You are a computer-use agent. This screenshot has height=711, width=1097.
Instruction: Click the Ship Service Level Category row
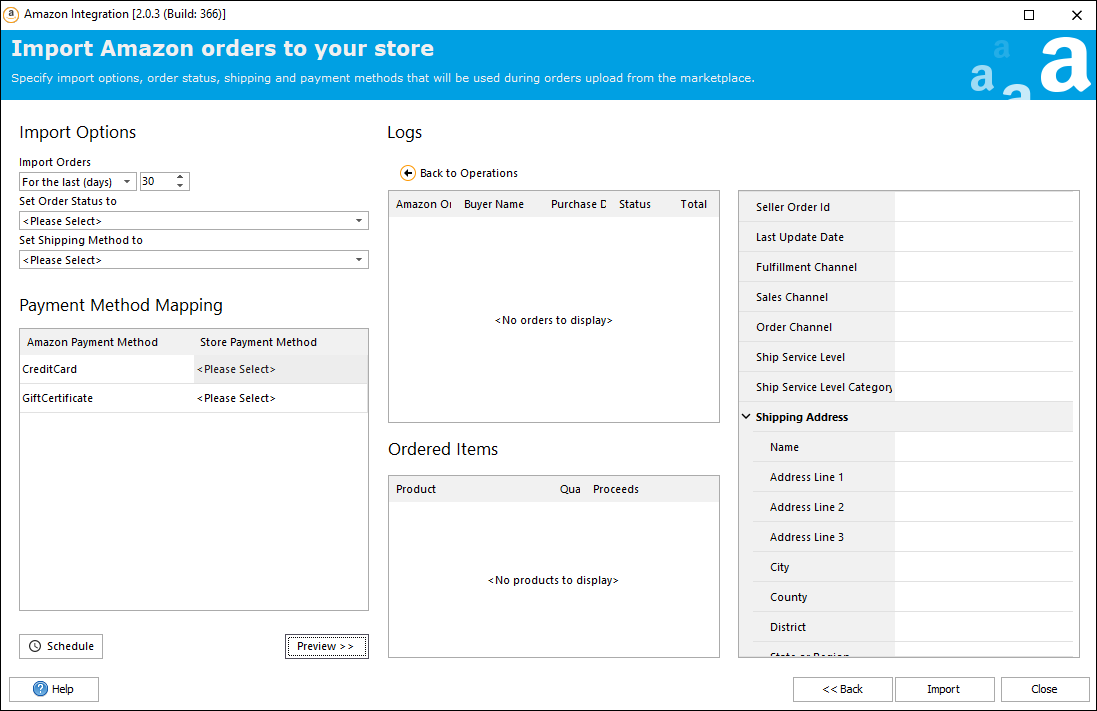[906, 387]
